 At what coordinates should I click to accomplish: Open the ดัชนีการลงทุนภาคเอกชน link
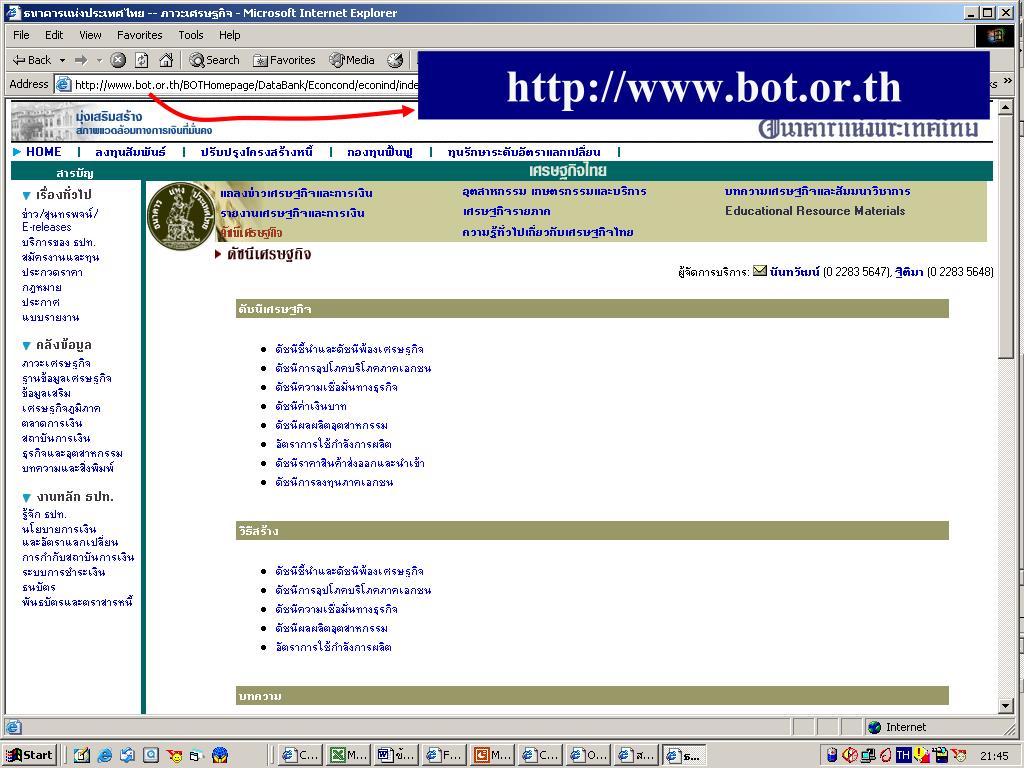click(x=334, y=483)
